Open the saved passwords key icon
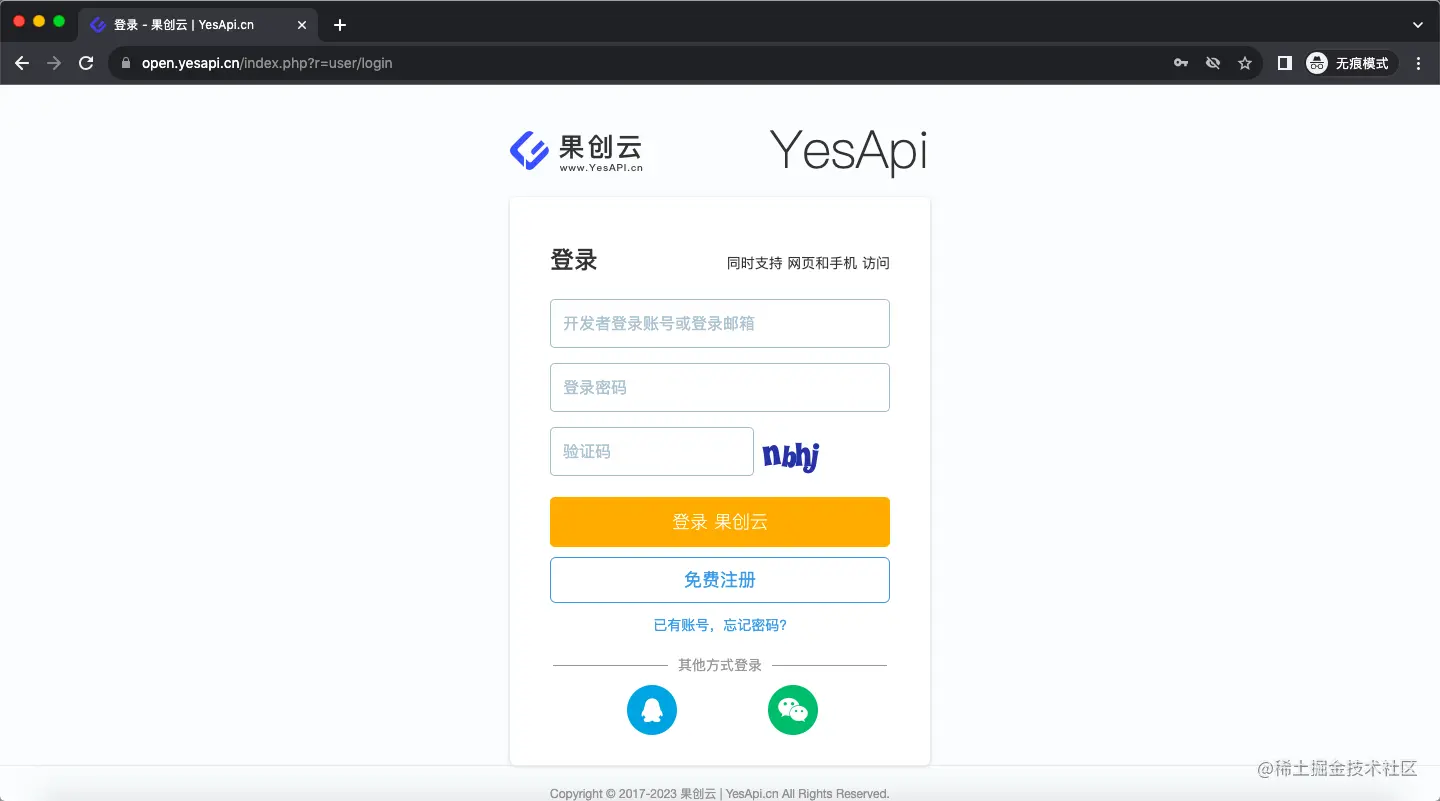Screen dimensions: 1440x801 click(x=1181, y=63)
